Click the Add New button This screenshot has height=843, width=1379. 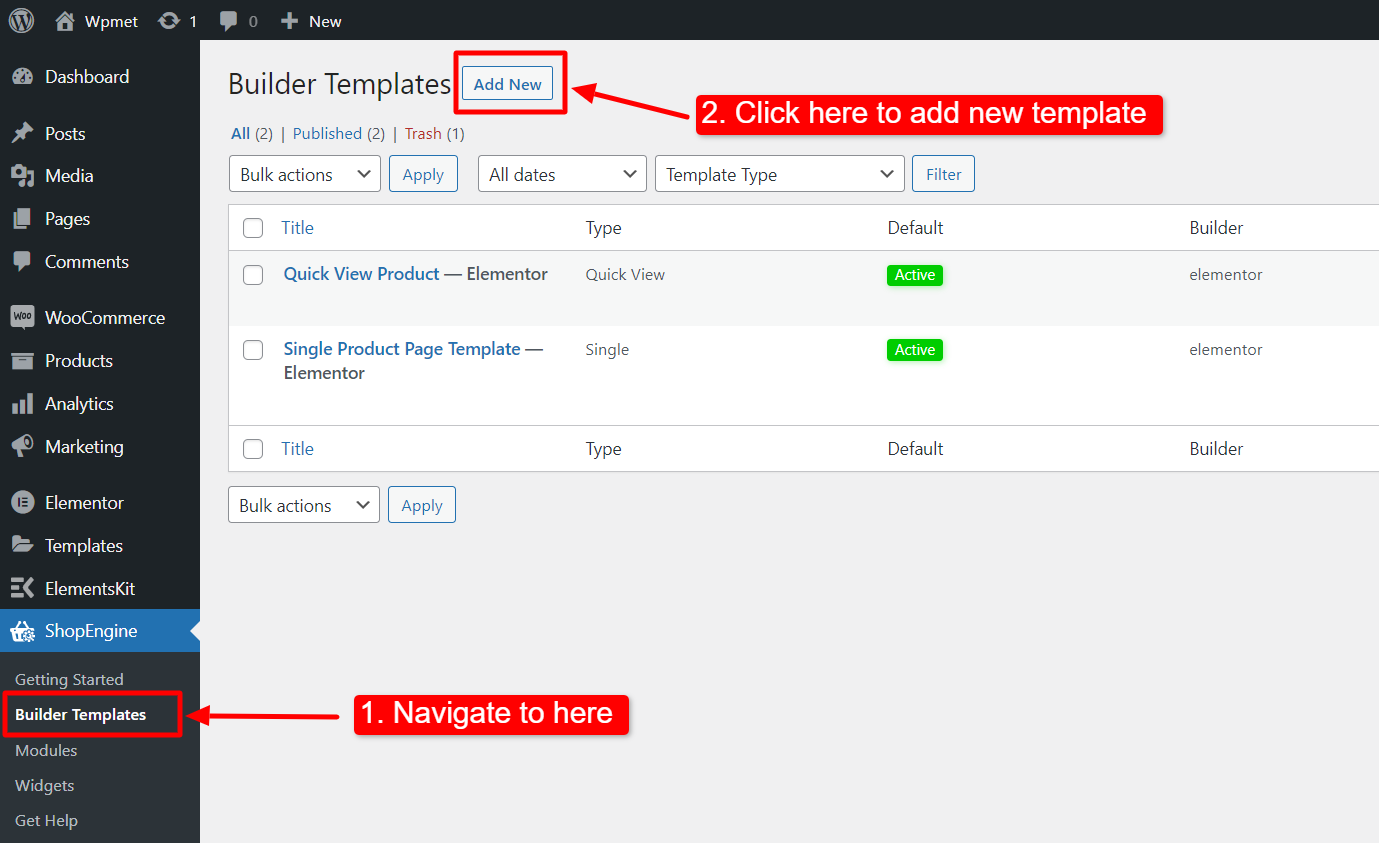(x=506, y=83)
